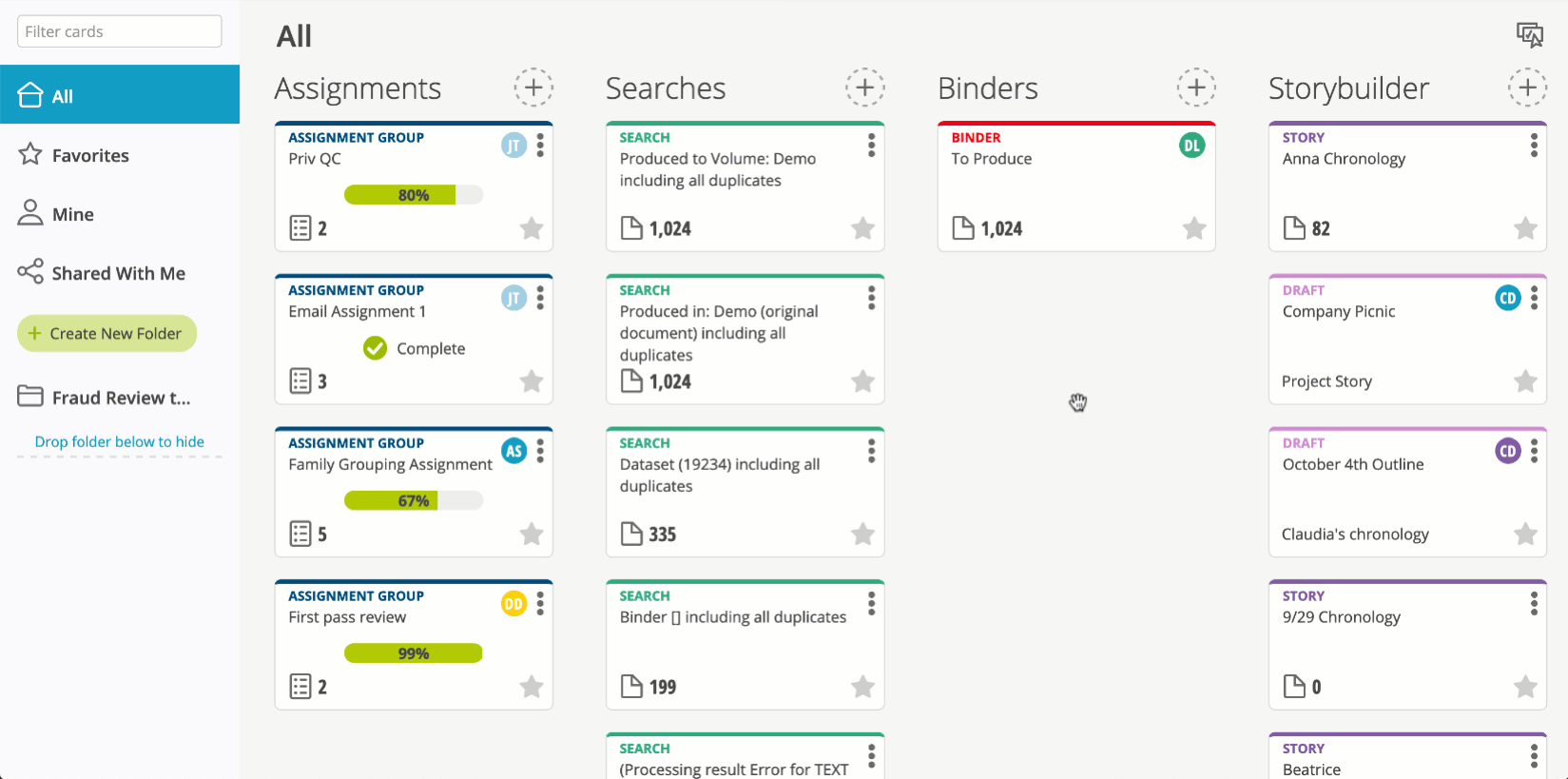
Task: Open kebab menu on 9/29 Chronology card
Action: tap(1534, 604)
